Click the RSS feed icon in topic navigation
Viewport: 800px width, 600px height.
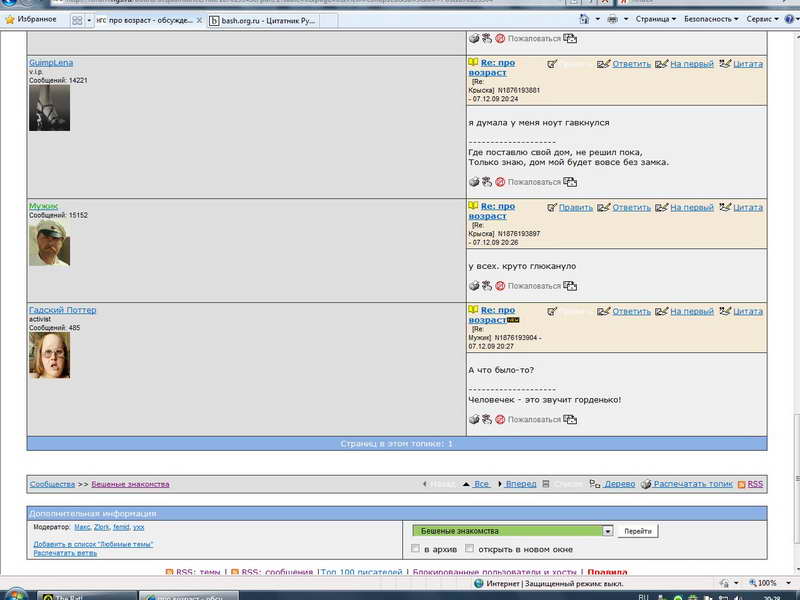tap(742, 484)
